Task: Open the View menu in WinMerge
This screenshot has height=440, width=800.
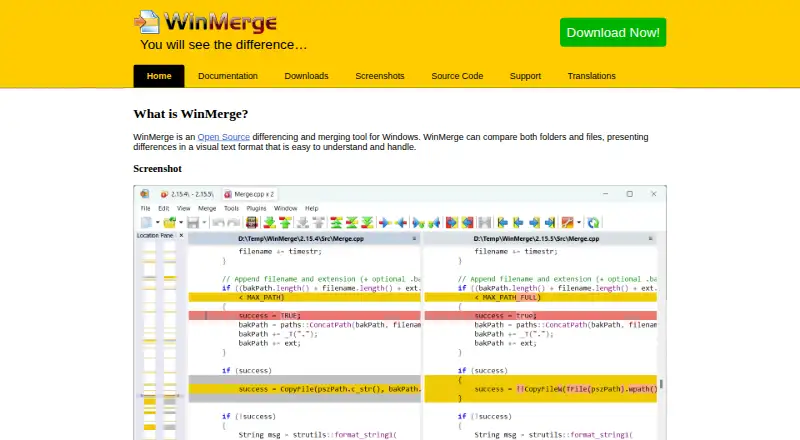Action: coord(184,208)
